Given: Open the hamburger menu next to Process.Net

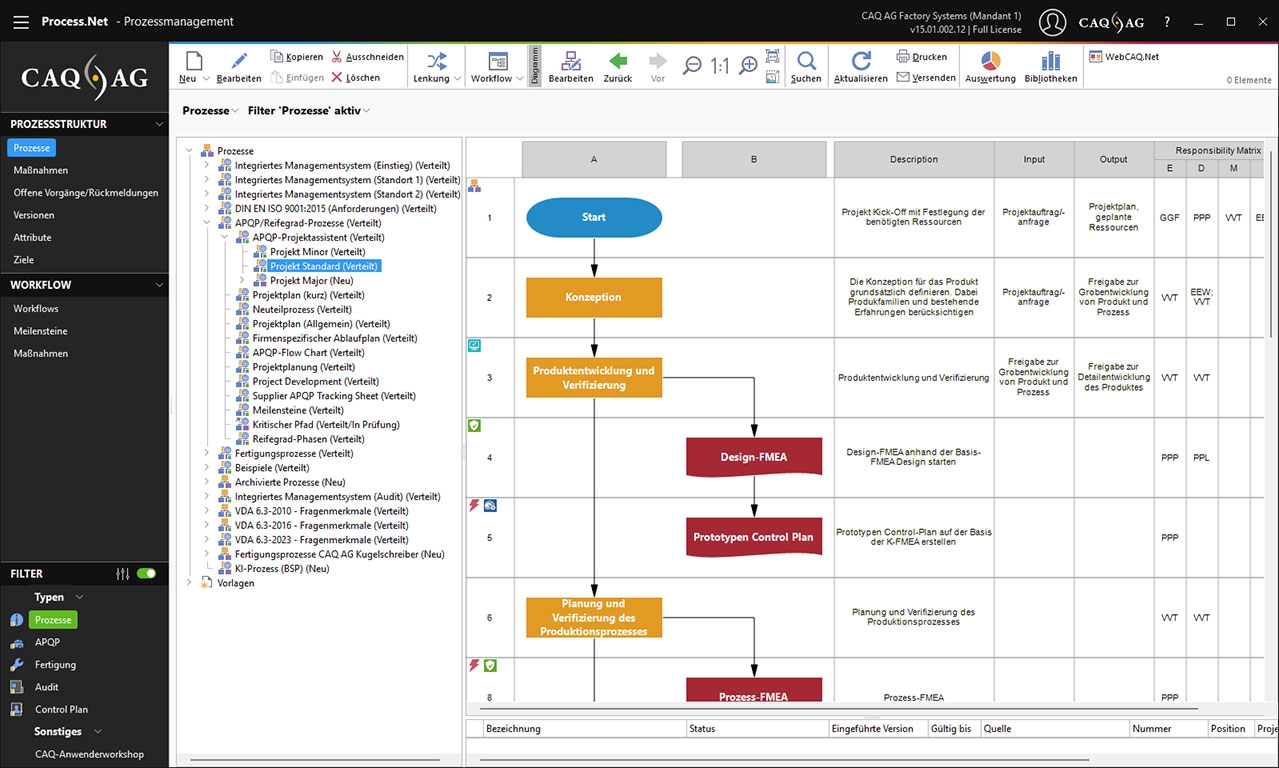Looking at the screenshot, I should click(21, 21).
